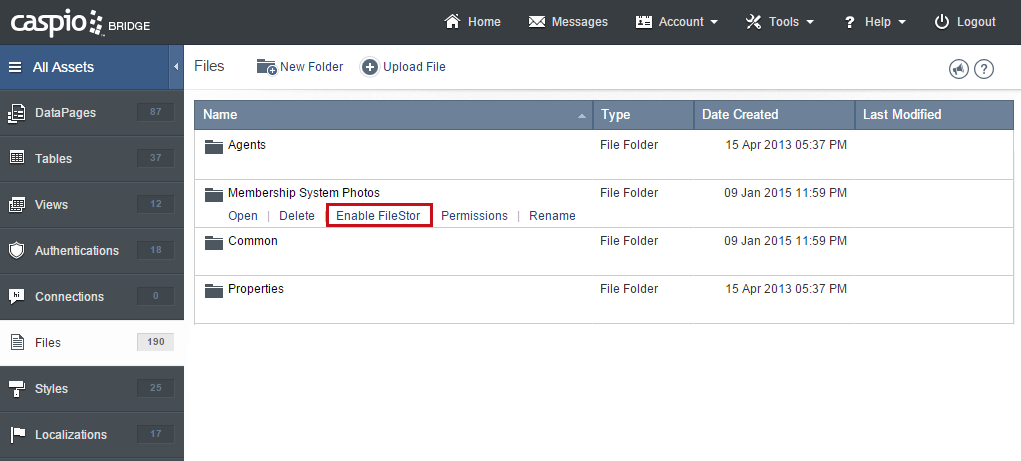
Task: Log out using the Logout button
Action: point(965,22)
